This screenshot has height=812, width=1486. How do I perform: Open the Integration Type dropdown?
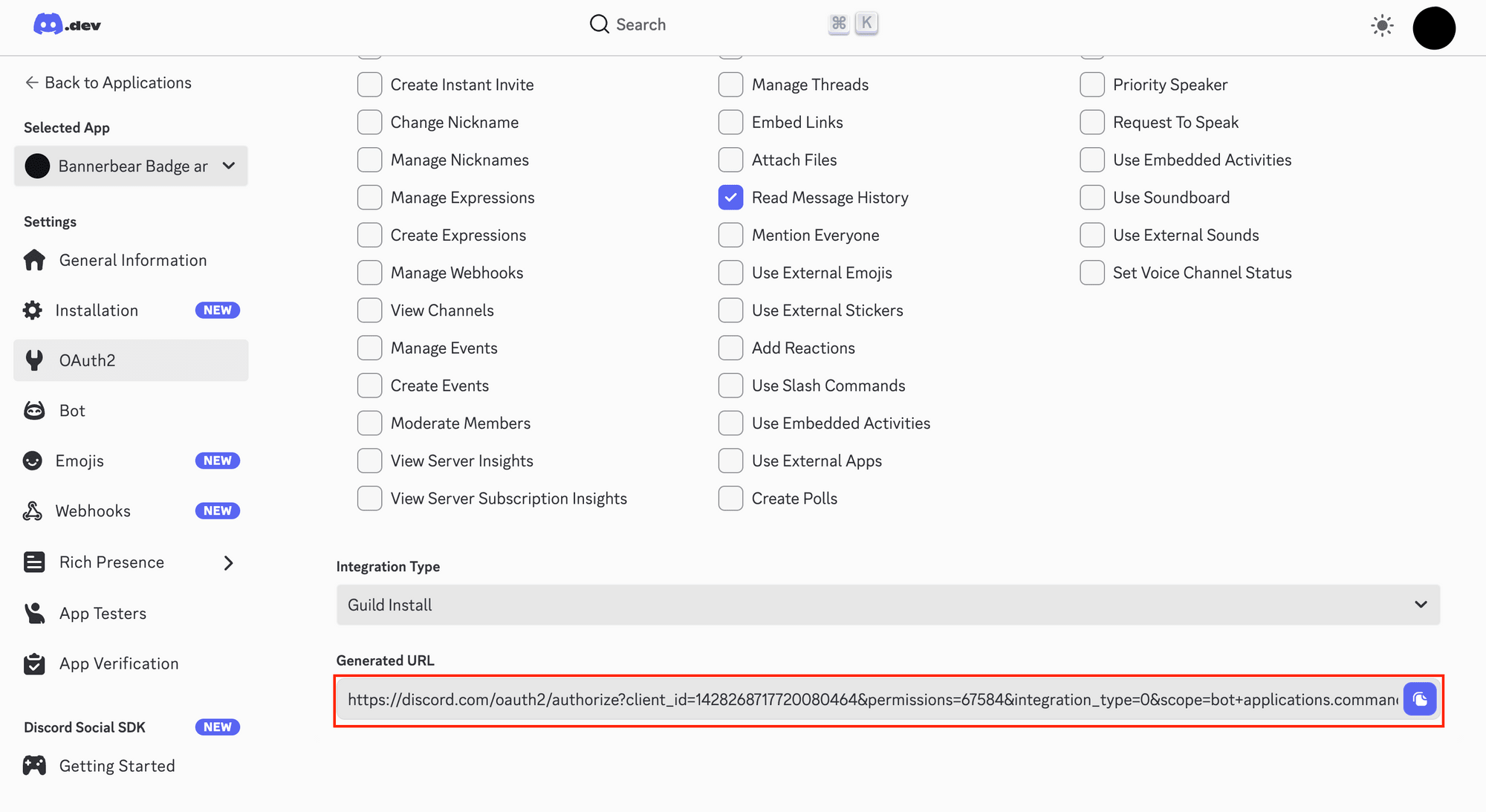887,605
